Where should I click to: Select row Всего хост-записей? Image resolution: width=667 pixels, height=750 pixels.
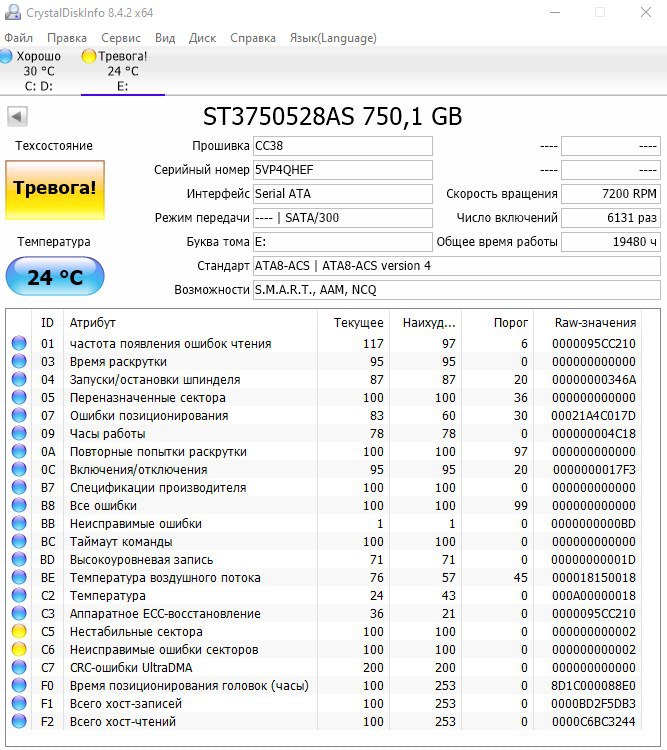coord(324,704)
